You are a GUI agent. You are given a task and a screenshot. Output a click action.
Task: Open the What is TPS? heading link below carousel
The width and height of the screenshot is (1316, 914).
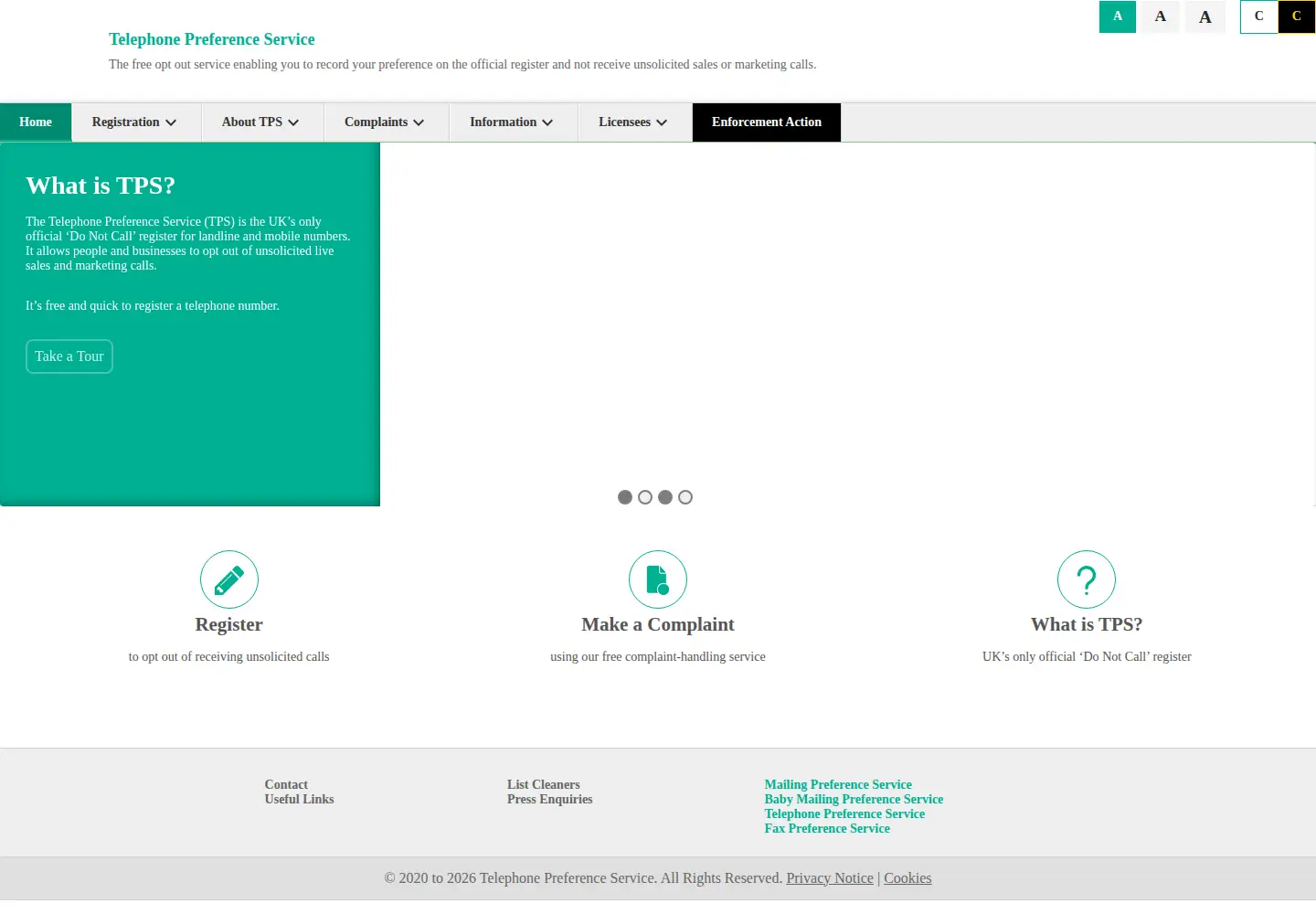tap(1087, 624)
